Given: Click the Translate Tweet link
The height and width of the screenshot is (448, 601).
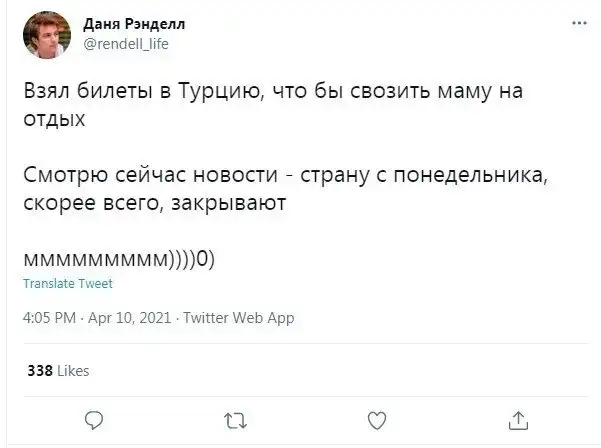Looking at the screenshot, I should click(x=68, y=283).
